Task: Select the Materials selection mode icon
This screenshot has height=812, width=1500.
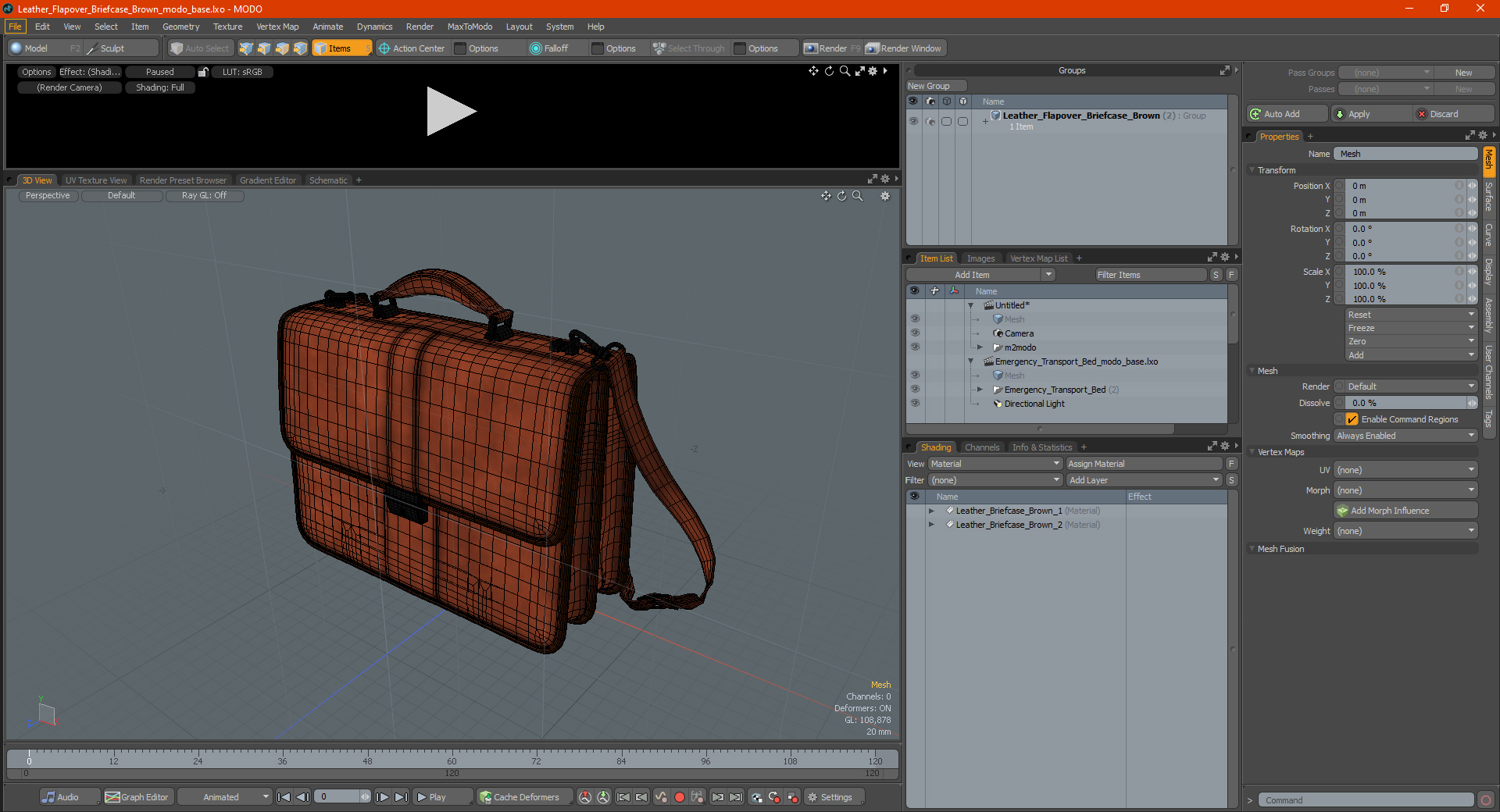Action: click(x=300, y=48)
